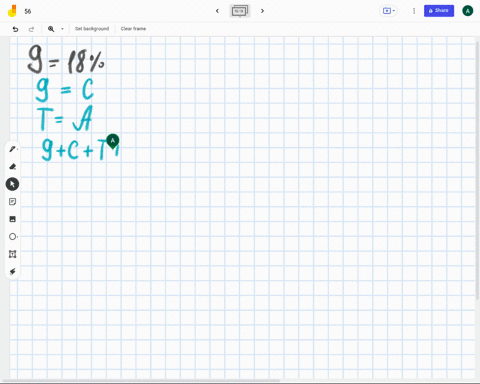Click Clear frame
Screen dimensions: 480x384
pyautogui.click(x=133, y=29)
